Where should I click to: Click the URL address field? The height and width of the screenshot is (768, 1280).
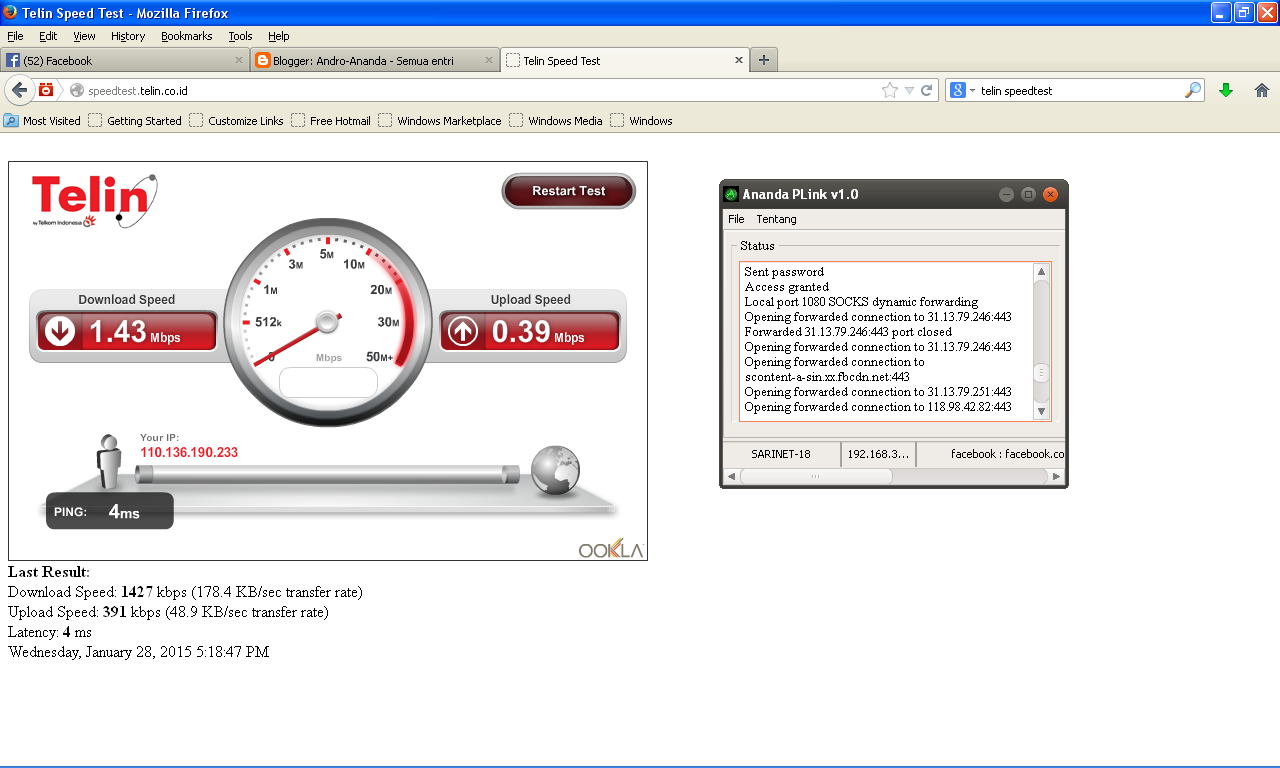pos(480,90)
